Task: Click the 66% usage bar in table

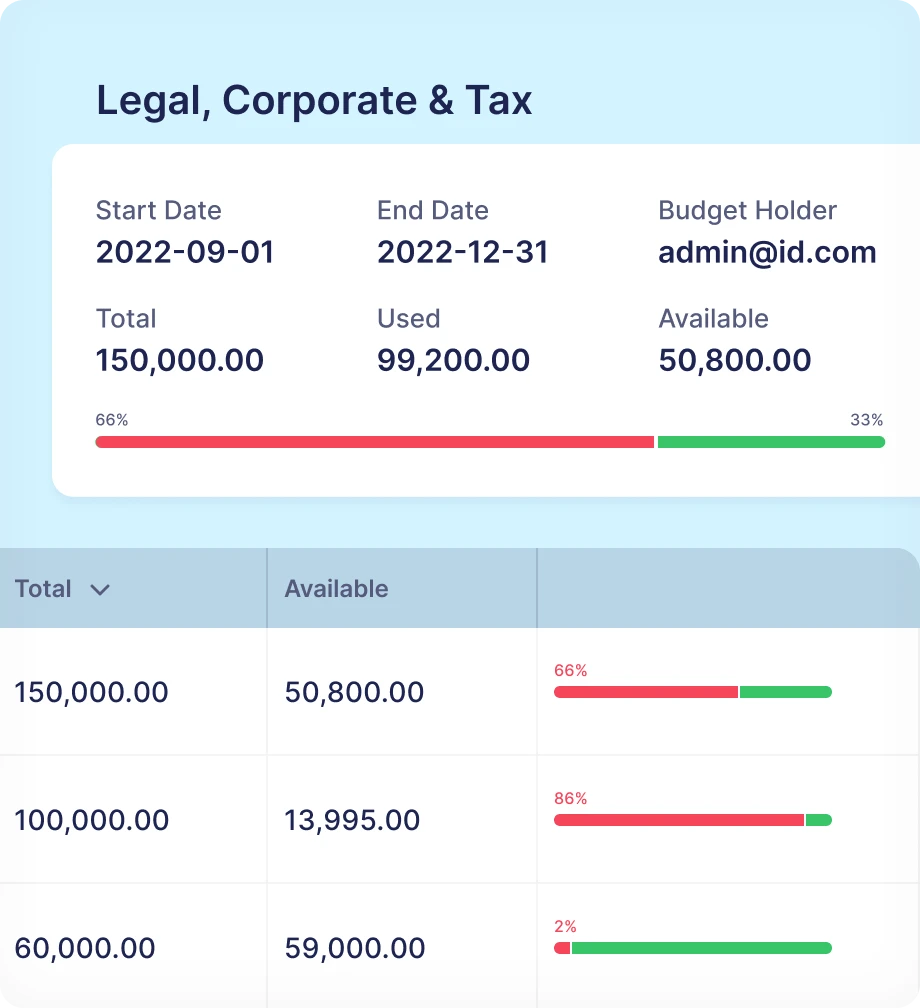Action: (692, 692)
